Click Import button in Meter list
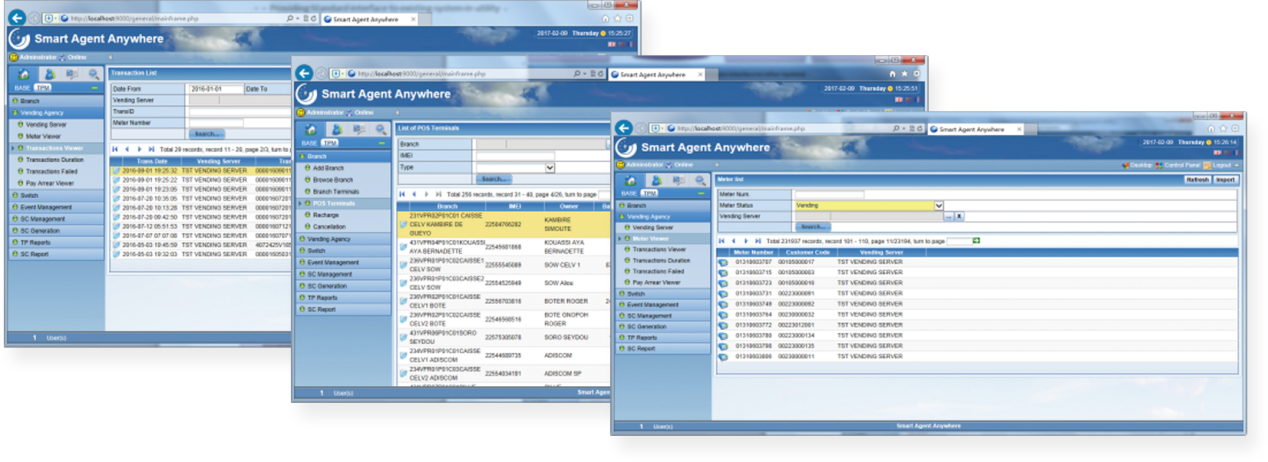Screen dimensions: 1268x462 point(1226,180)
